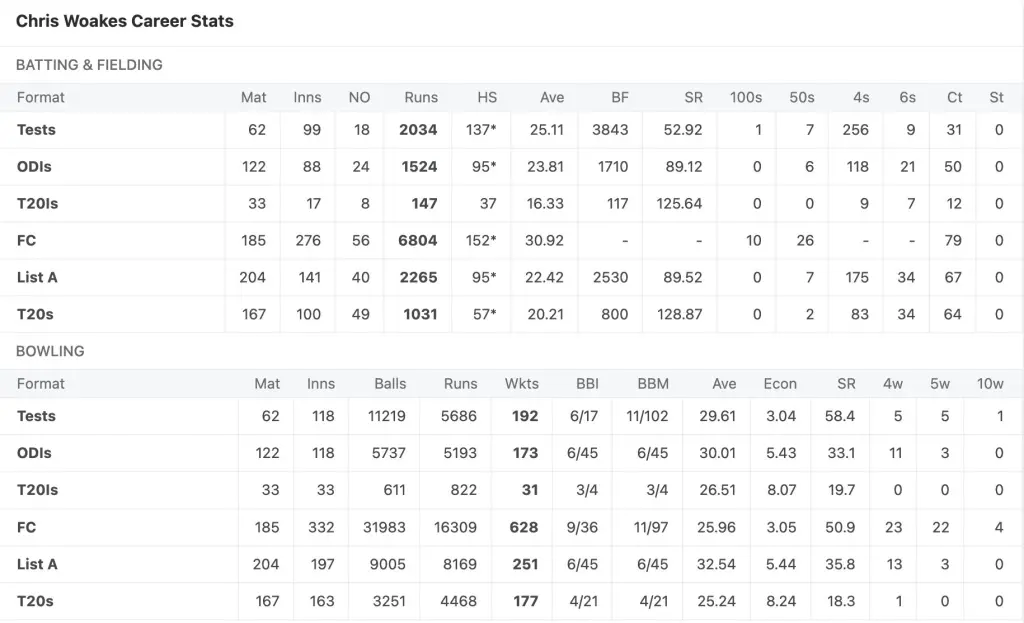Click the BBI column header in bowling table
Image resolution: width=1024 pixels, height=623 pixels.
coord(587,384)
